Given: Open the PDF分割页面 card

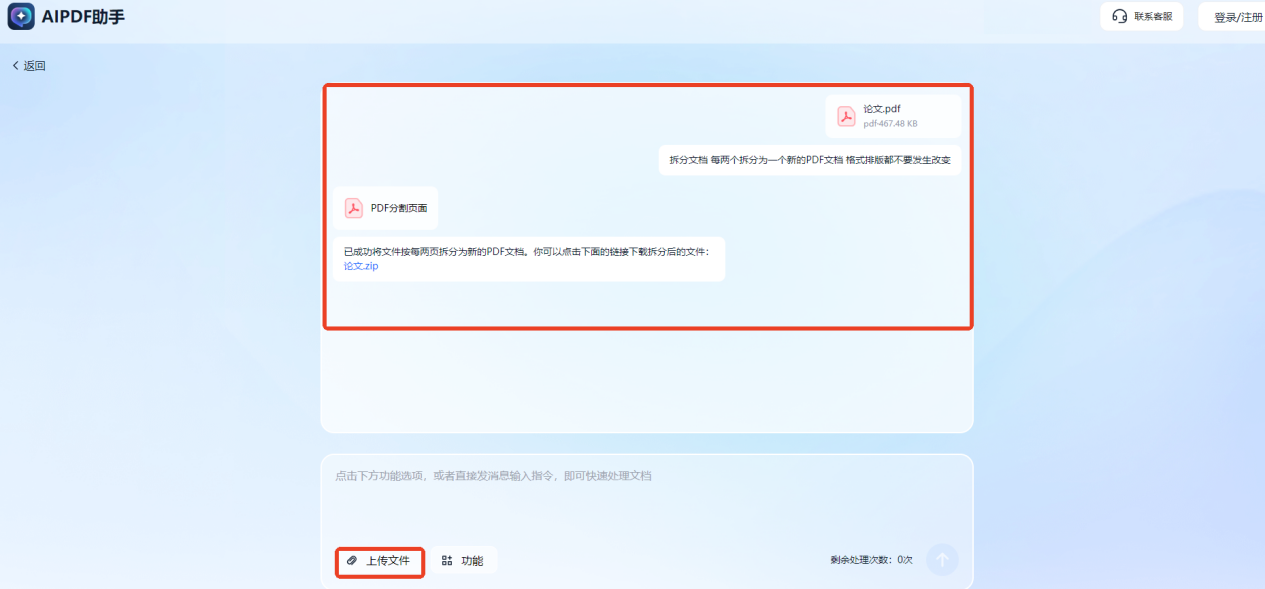Looking at the screenshot, I should (386, 208).
